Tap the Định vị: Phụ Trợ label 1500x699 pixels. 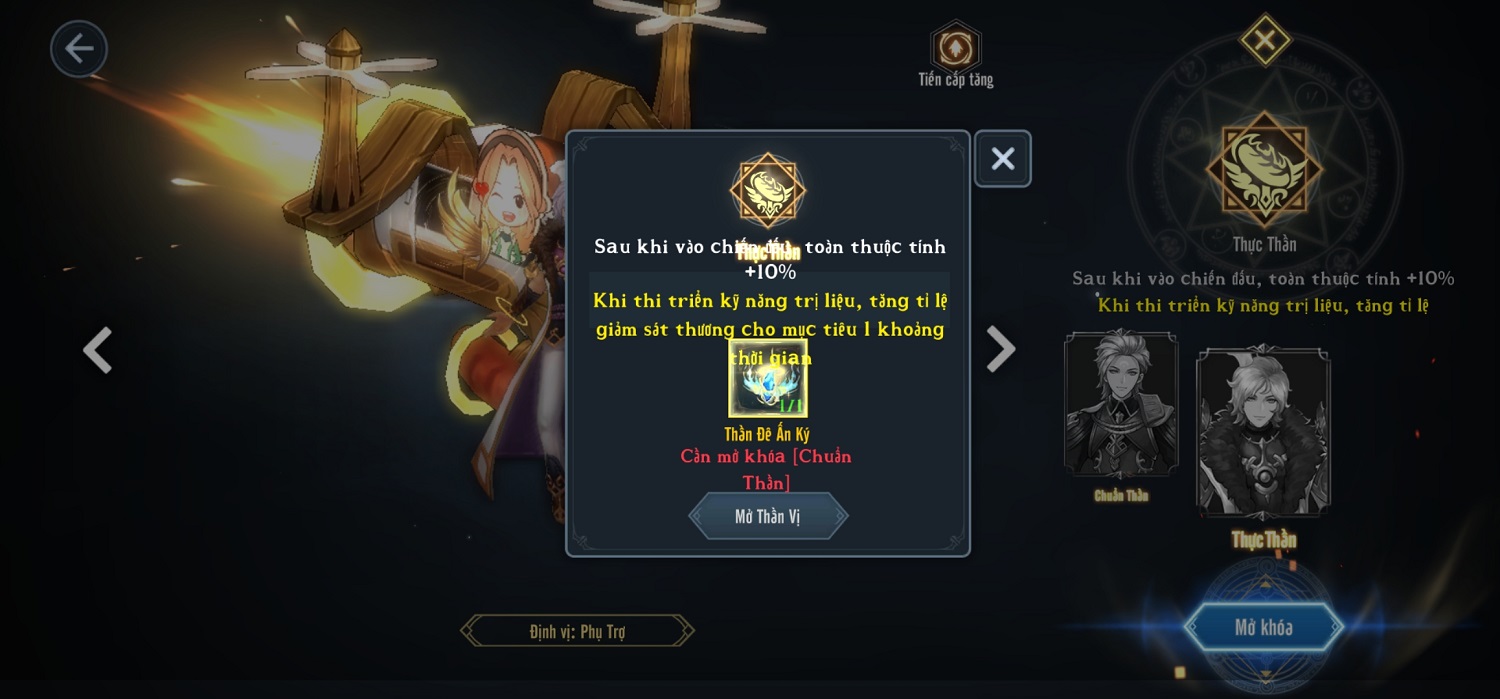click(577, 631)
